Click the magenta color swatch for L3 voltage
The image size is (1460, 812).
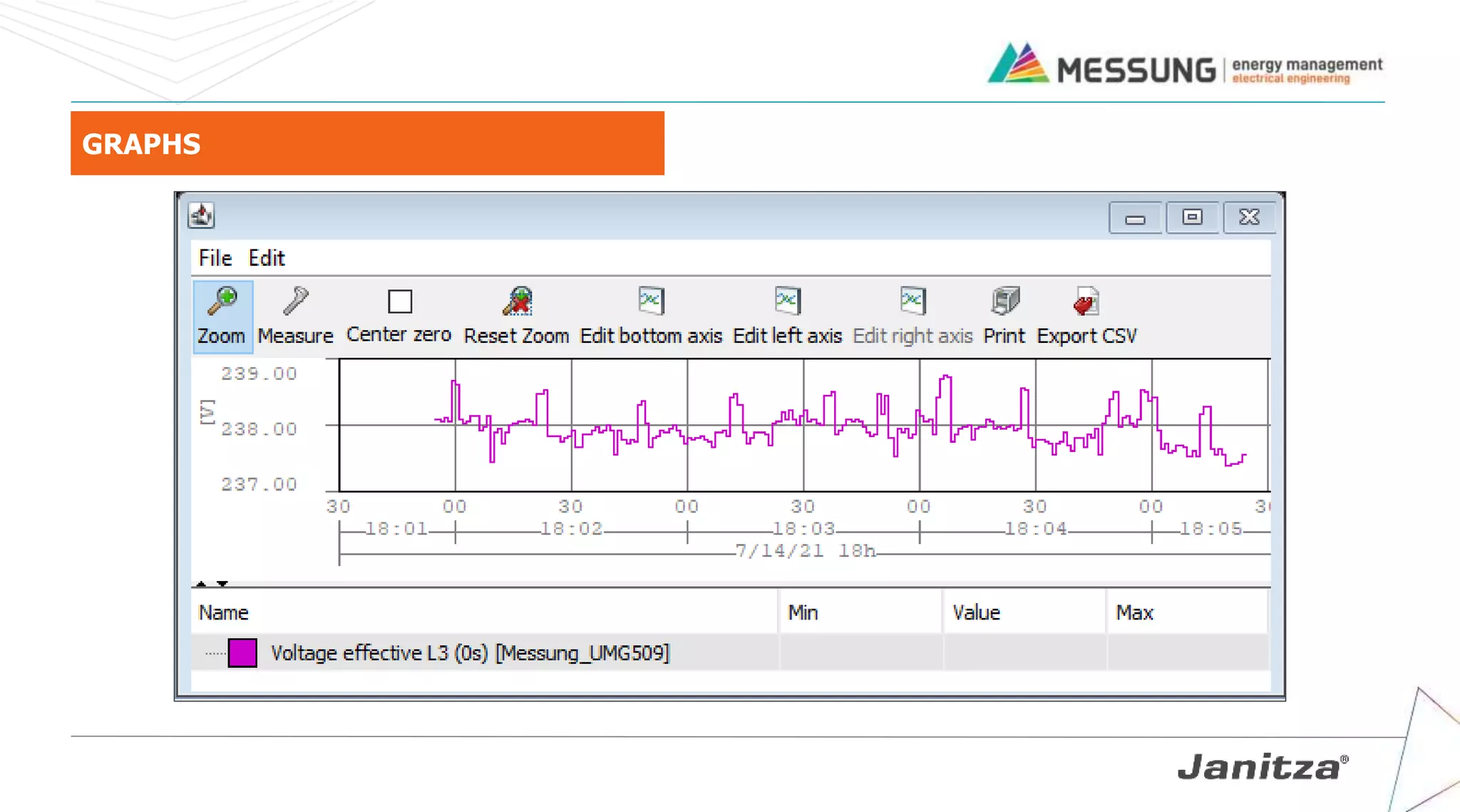click(x=242, y=653)
